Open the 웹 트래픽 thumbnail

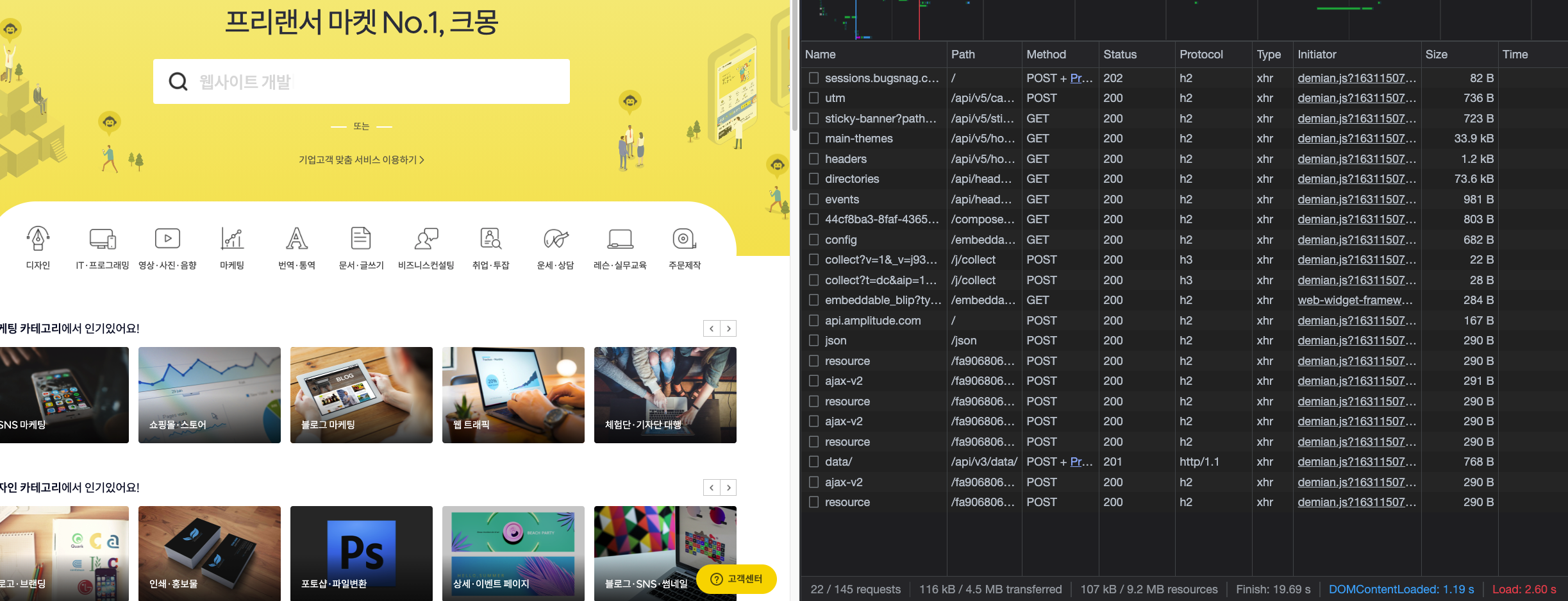[x=513, y=395]
